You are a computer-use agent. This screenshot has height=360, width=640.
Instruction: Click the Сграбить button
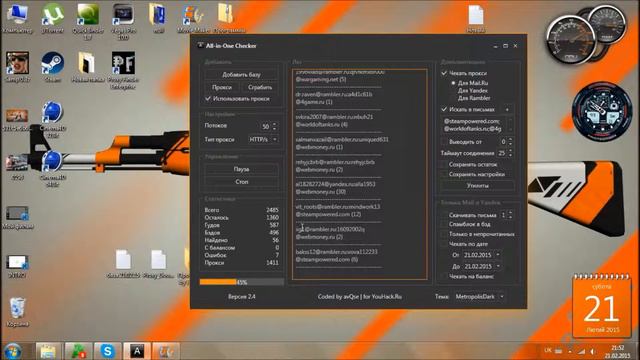point(260,87)
